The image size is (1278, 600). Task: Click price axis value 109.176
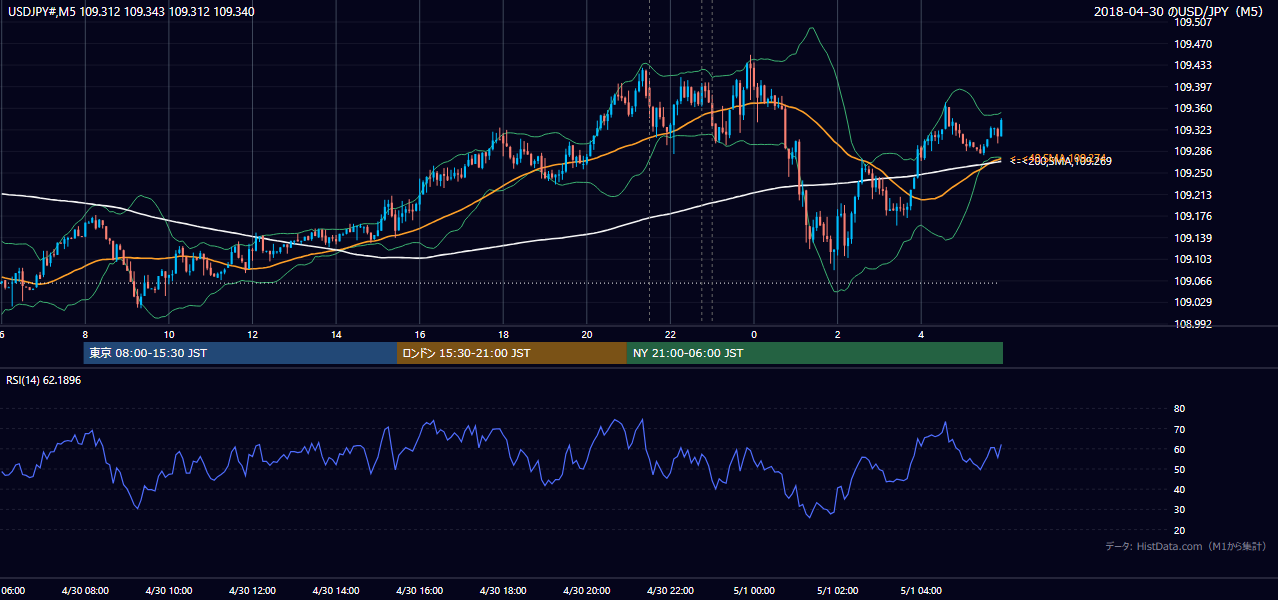(x=1193, y=216)
